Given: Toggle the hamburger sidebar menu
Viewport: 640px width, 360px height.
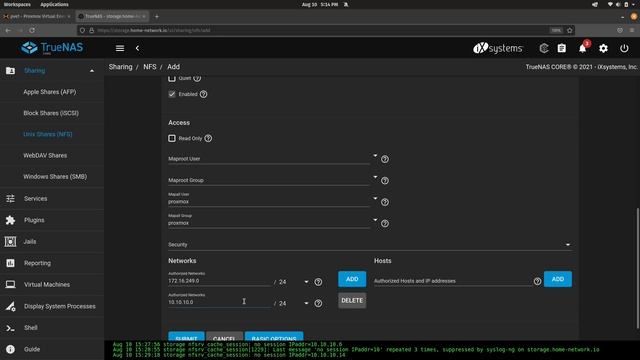Looking at the screenshot, I should 120,48.
